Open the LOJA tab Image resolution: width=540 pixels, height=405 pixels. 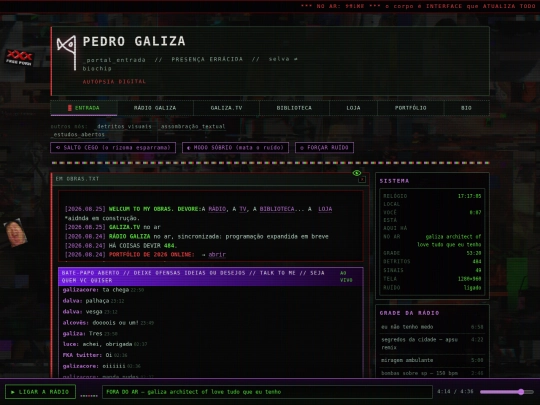353,108
